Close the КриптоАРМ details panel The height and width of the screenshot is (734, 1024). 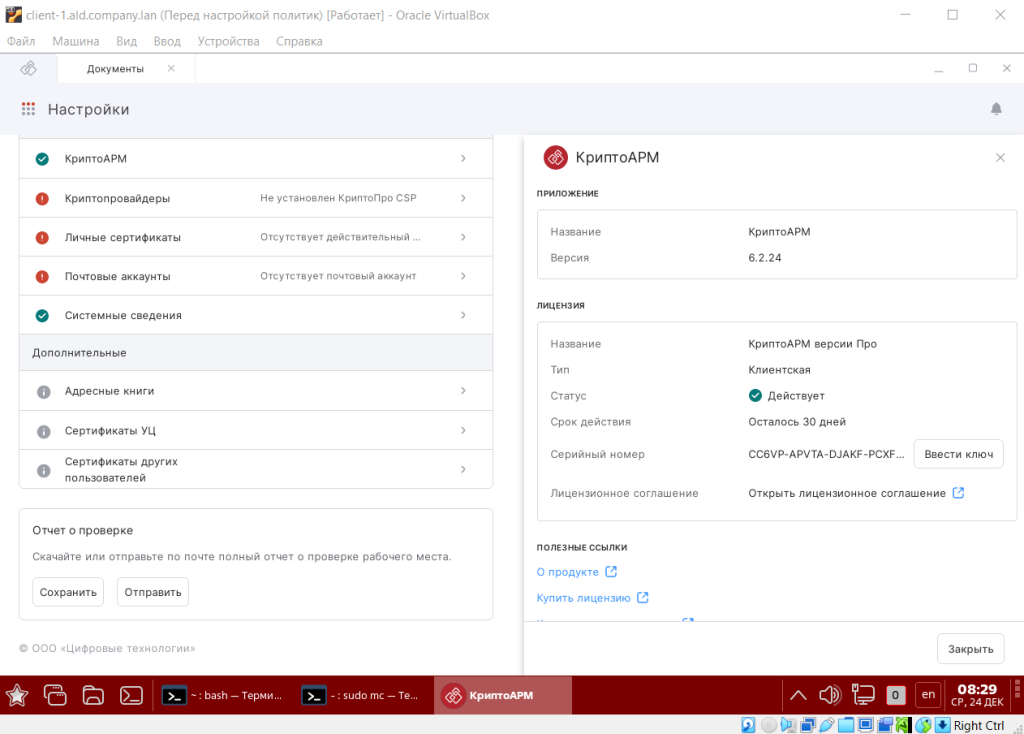(1000, 158)
